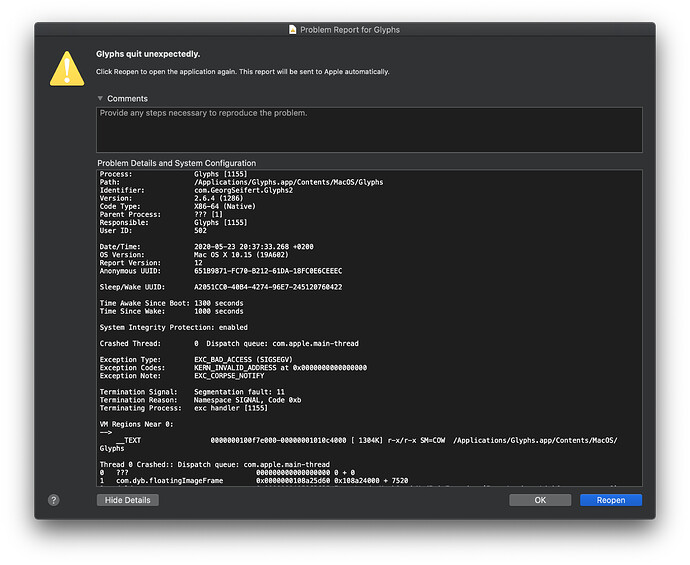The image size is (690, 565).
Task: Open help with the question mark button
Action: (54, 500)
